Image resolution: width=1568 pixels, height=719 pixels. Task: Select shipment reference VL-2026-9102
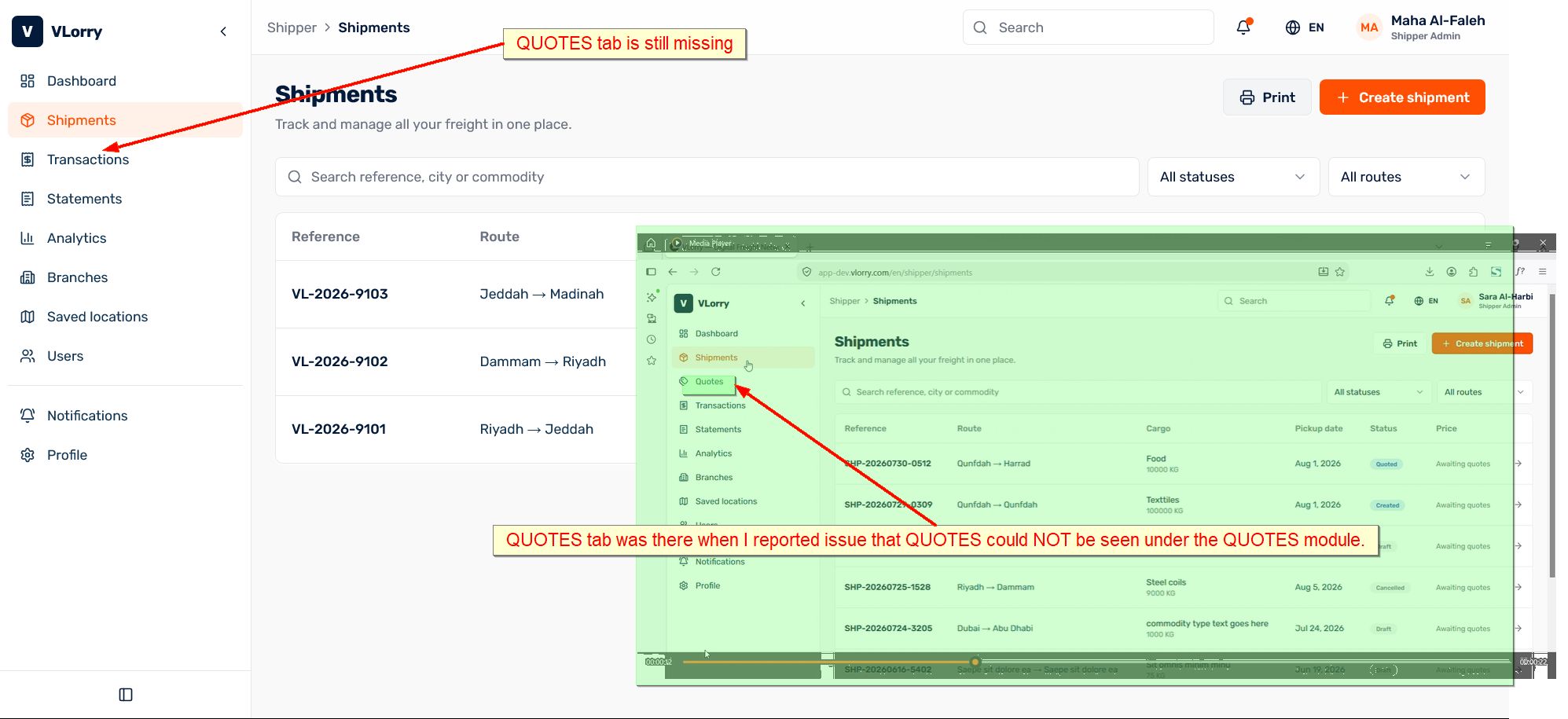point(340,361)
